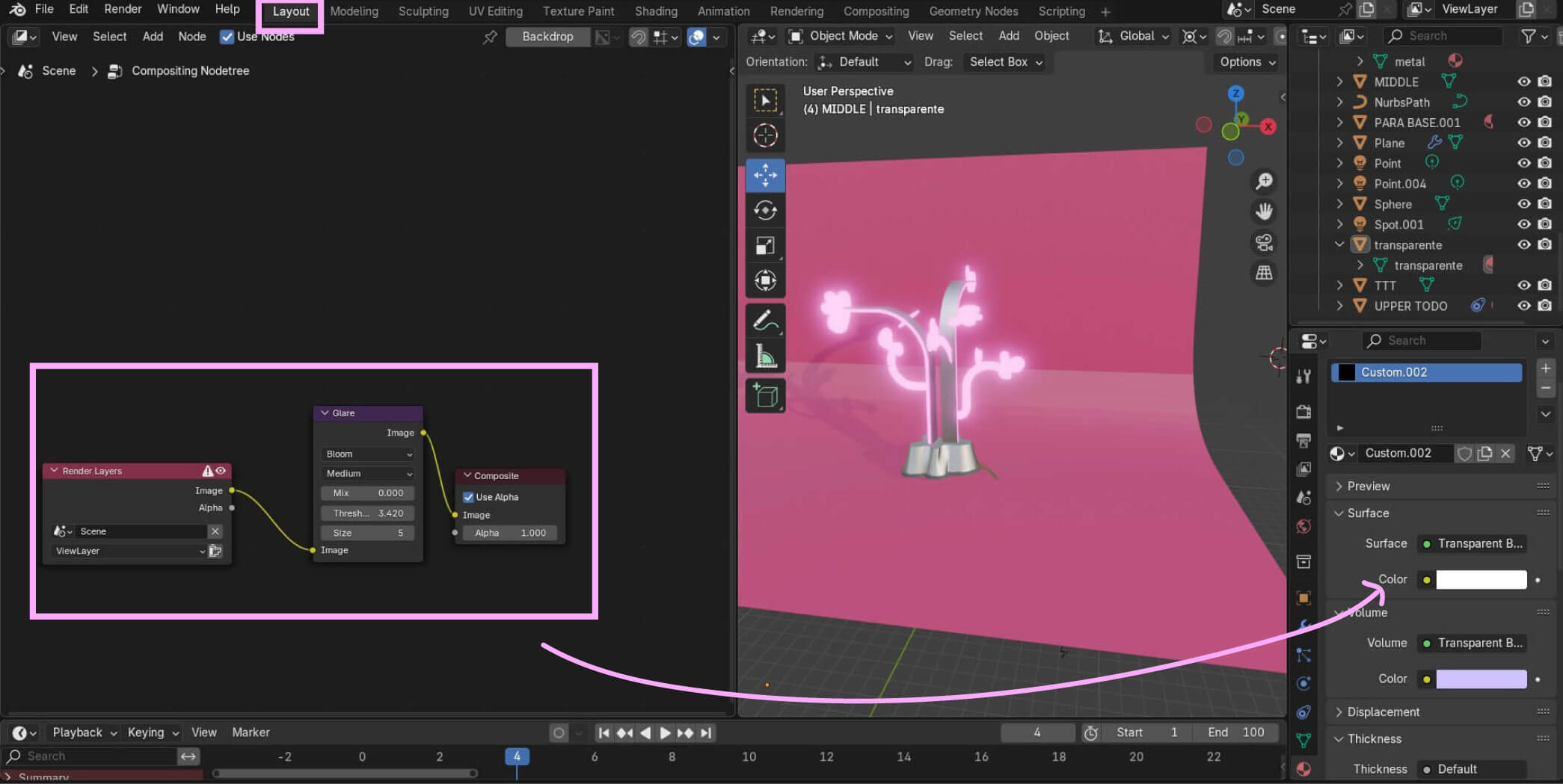This screenshot has width=1563, height=784.
Task: Open the Object Mode dropdown
Action: pos(841,36)
